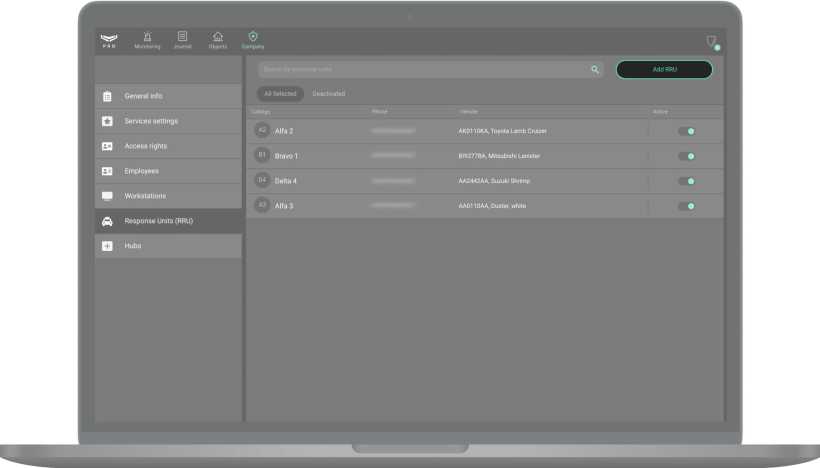
Task: Open General info in sidebar
Action: pos(143,96)
